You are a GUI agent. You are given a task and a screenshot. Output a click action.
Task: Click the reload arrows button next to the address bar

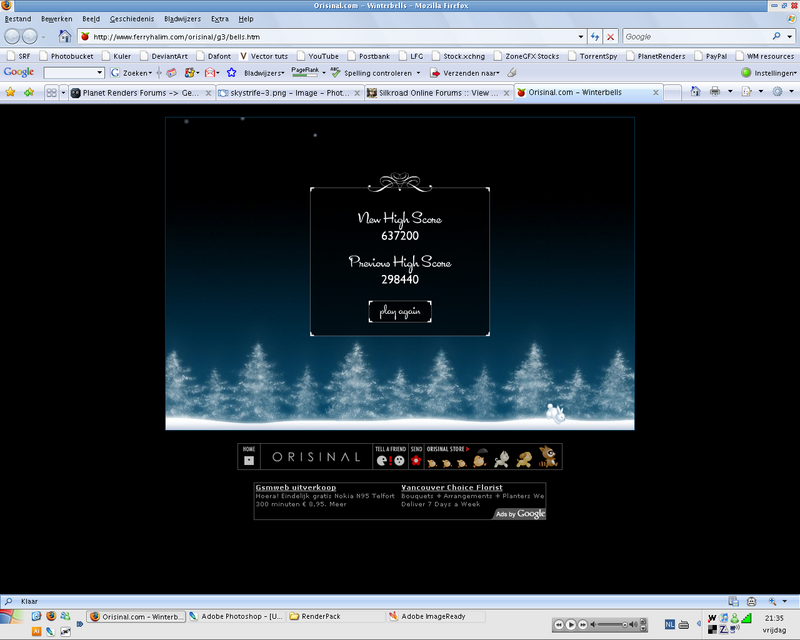pyautogui.click(x=595, y=37)
